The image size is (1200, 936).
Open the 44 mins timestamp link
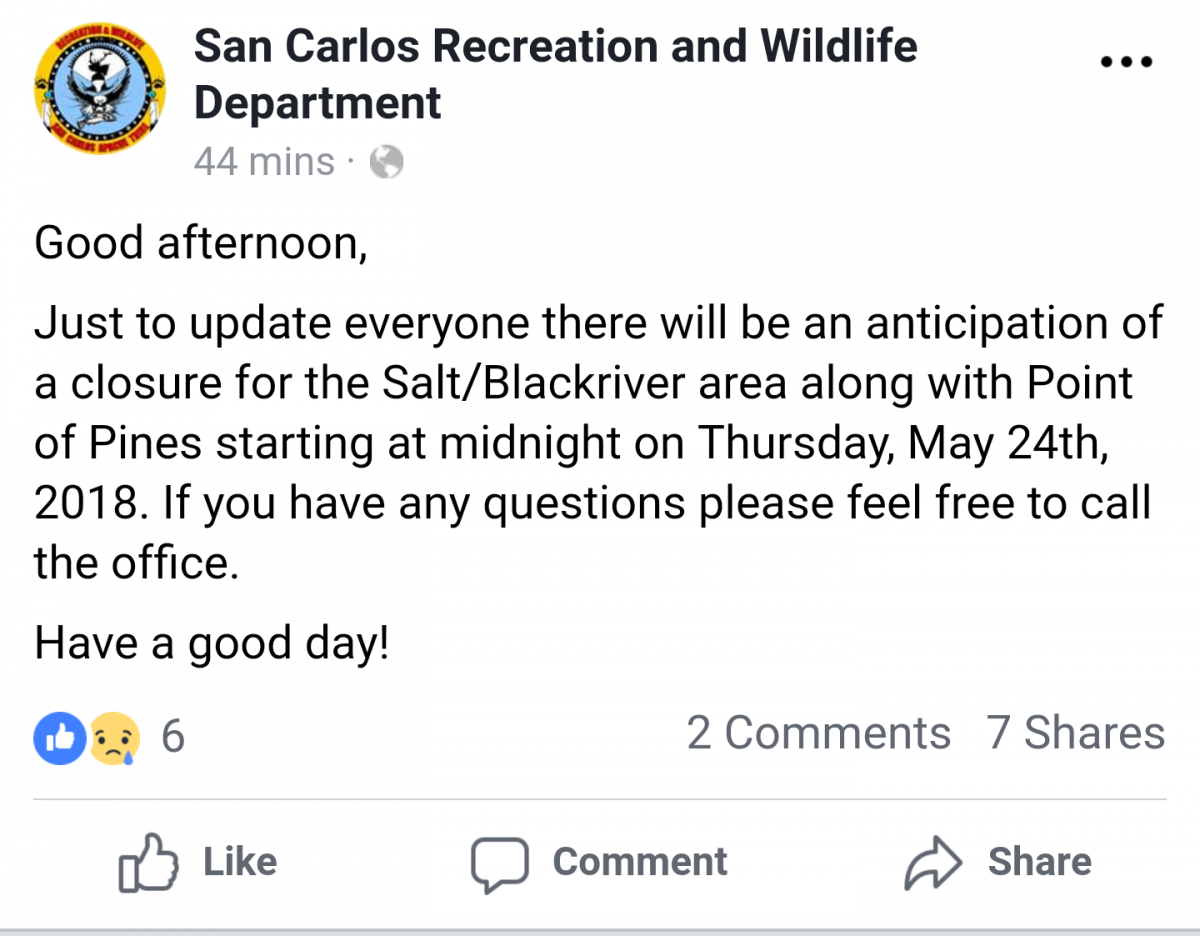point(264,162)
